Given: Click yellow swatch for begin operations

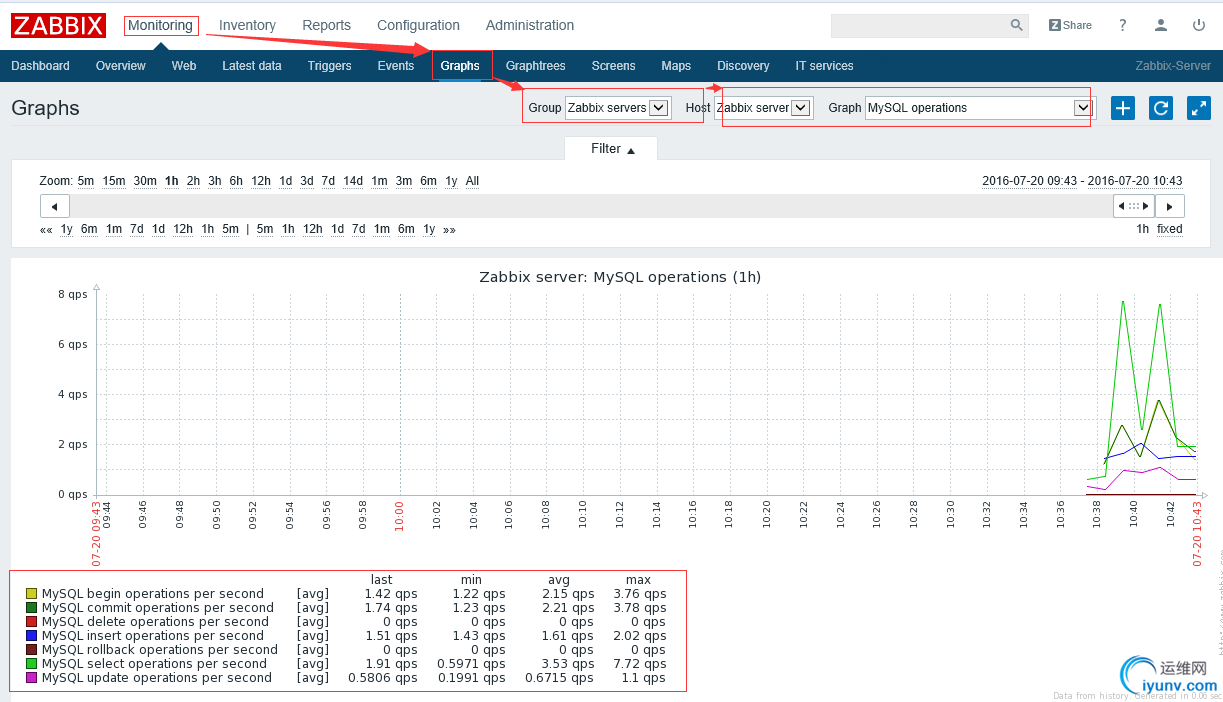Looking at the screenshot, I should point(31,594).
